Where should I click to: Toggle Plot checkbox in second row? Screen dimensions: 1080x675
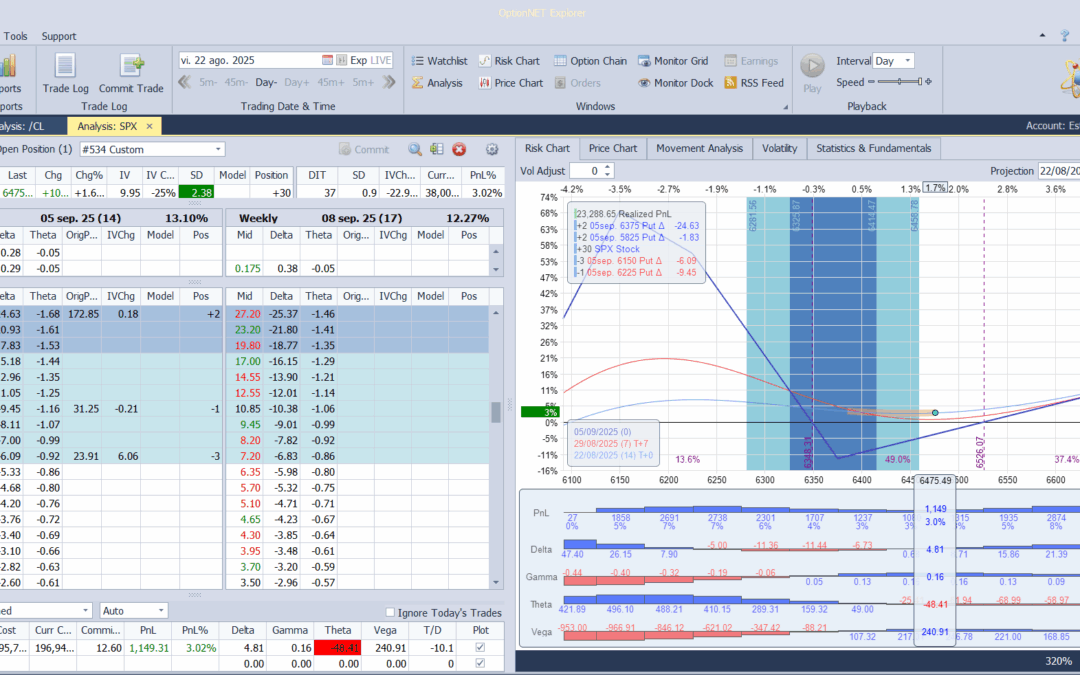pyautogui.click(x=481, y=663)
